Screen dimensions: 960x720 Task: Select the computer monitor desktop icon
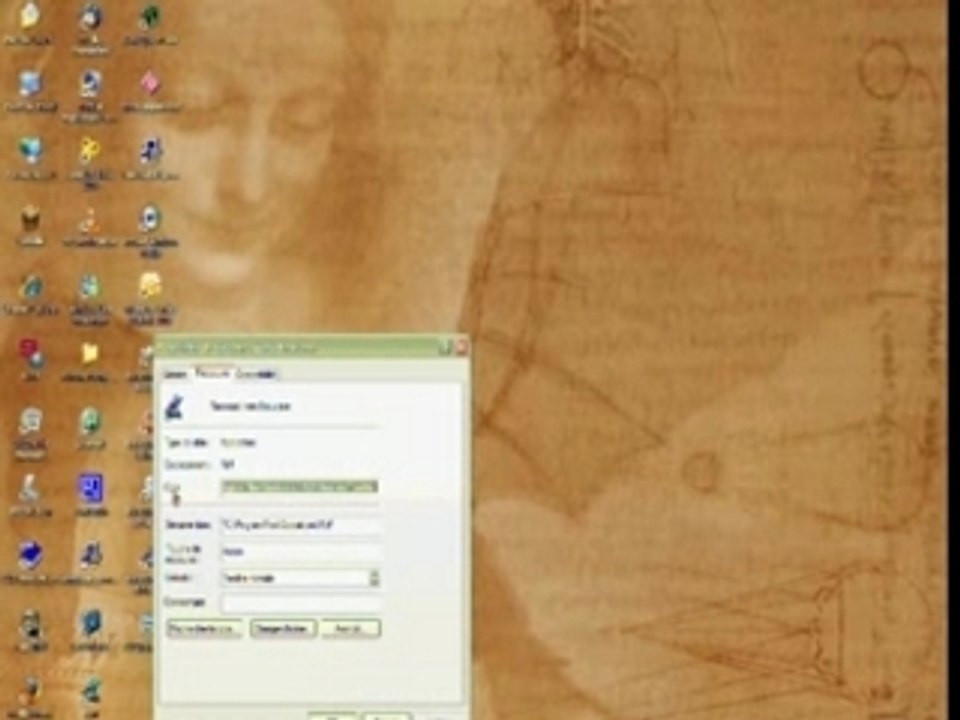[29, 84]
